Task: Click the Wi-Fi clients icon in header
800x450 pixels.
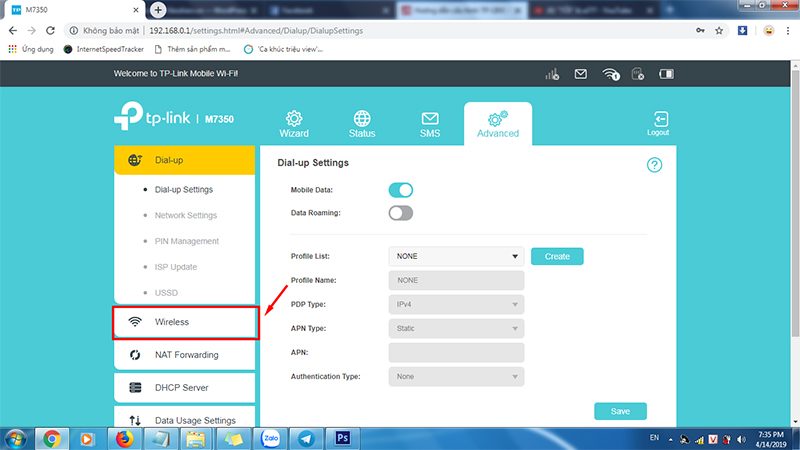Action: (611, 74)
